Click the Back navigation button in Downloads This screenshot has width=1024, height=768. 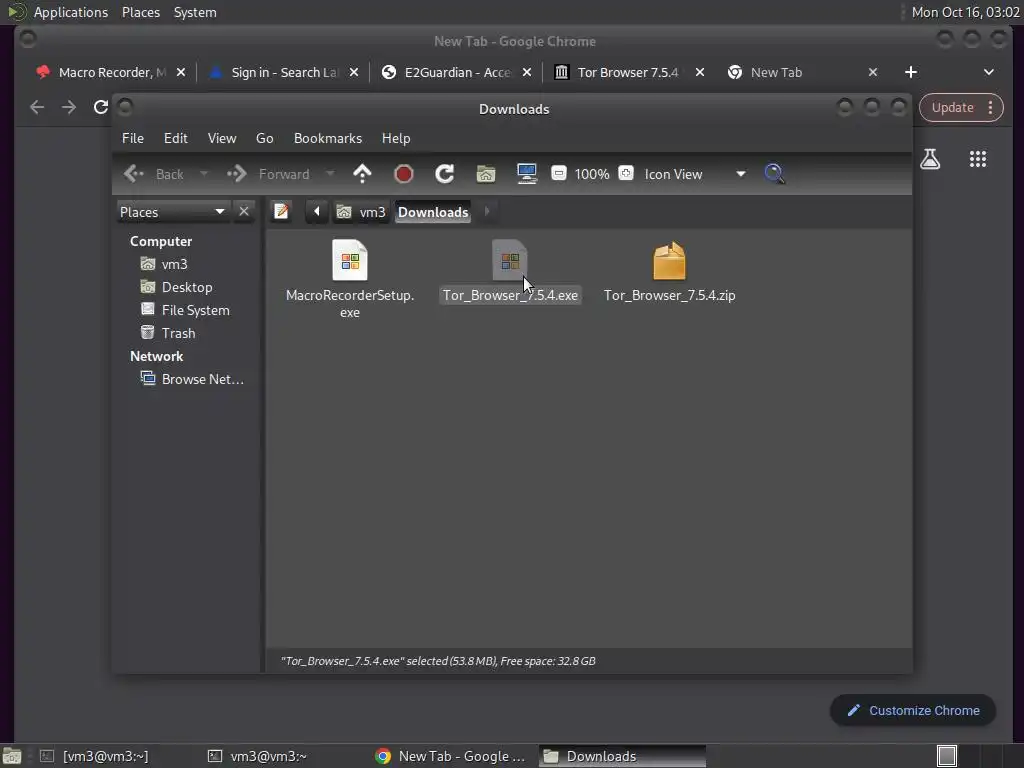[x=154, y=174]
